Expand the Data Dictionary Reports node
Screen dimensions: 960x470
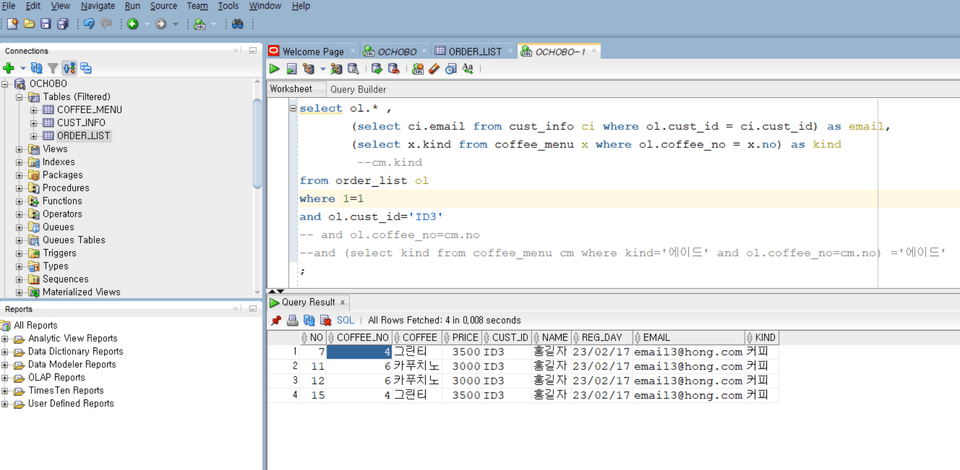pos(6,351)
